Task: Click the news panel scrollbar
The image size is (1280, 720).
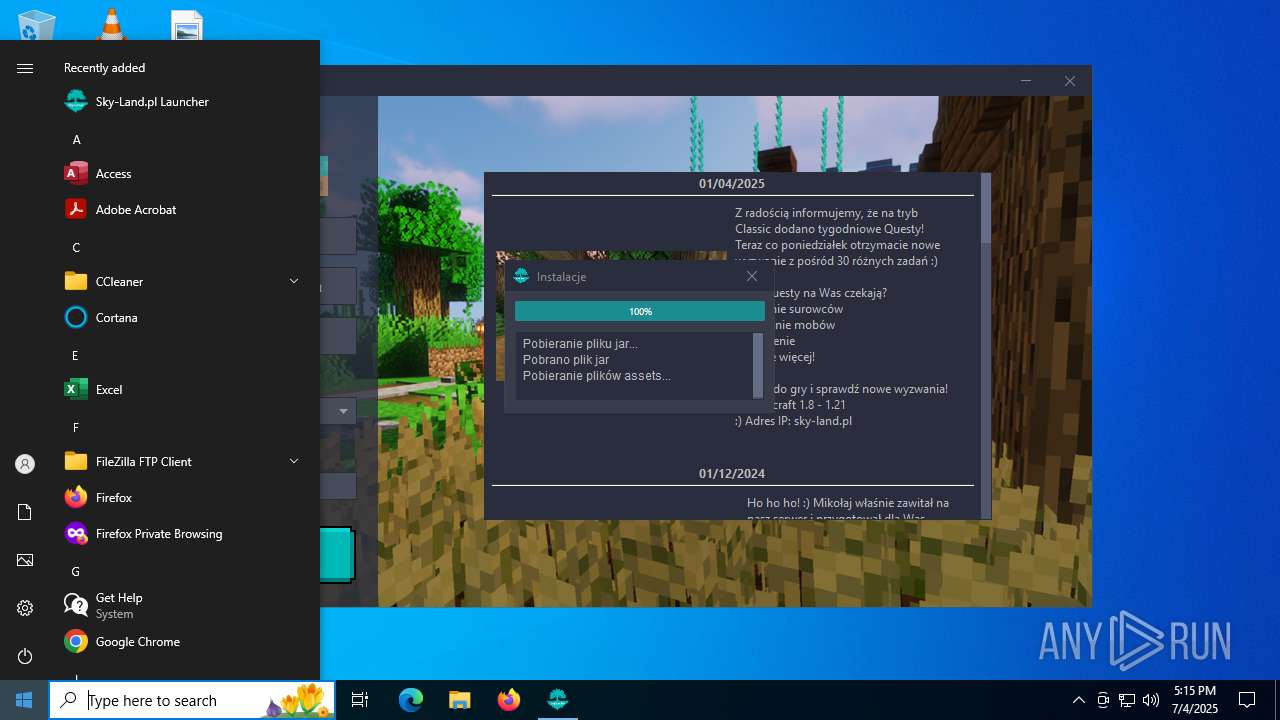Action: coord(986,210)
